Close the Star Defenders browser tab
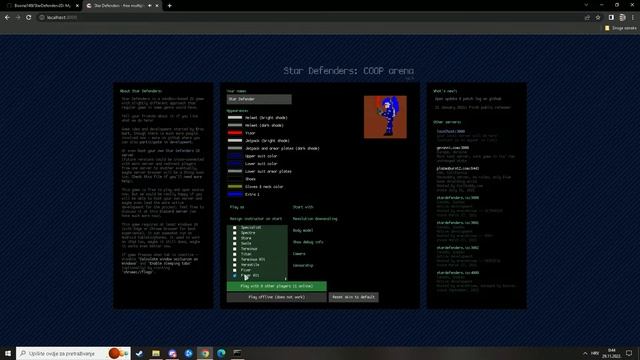The image size is (640, 360). (157, 6)
